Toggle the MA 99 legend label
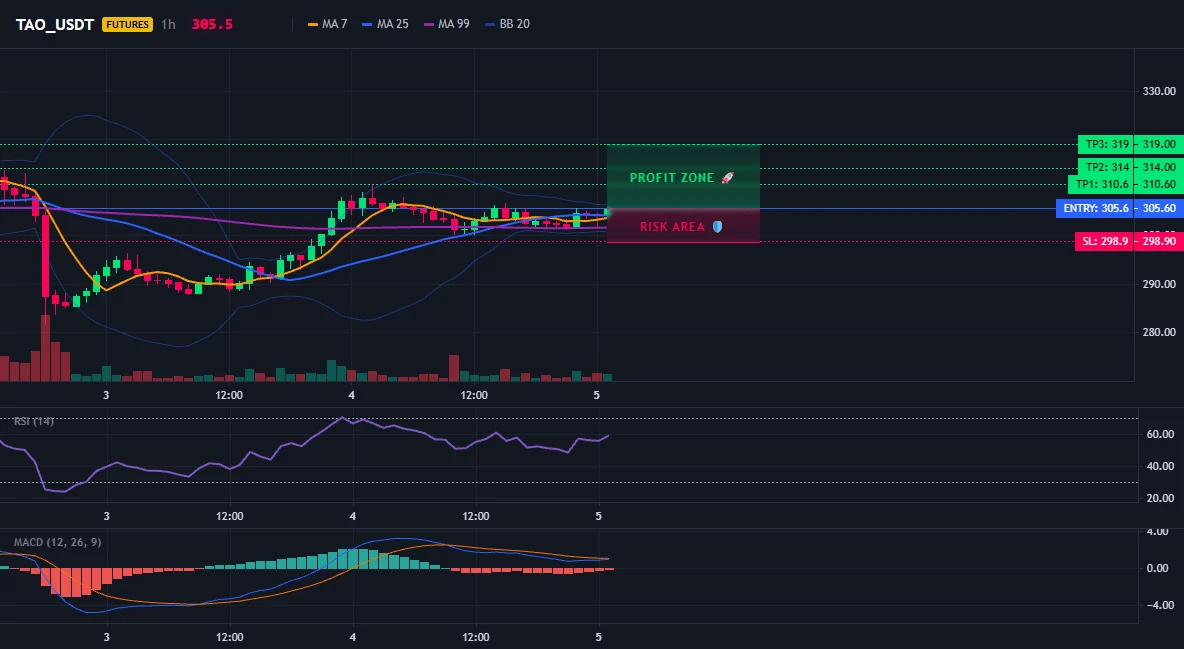This screenshot has width=1184, height=649. pos(454,24)
